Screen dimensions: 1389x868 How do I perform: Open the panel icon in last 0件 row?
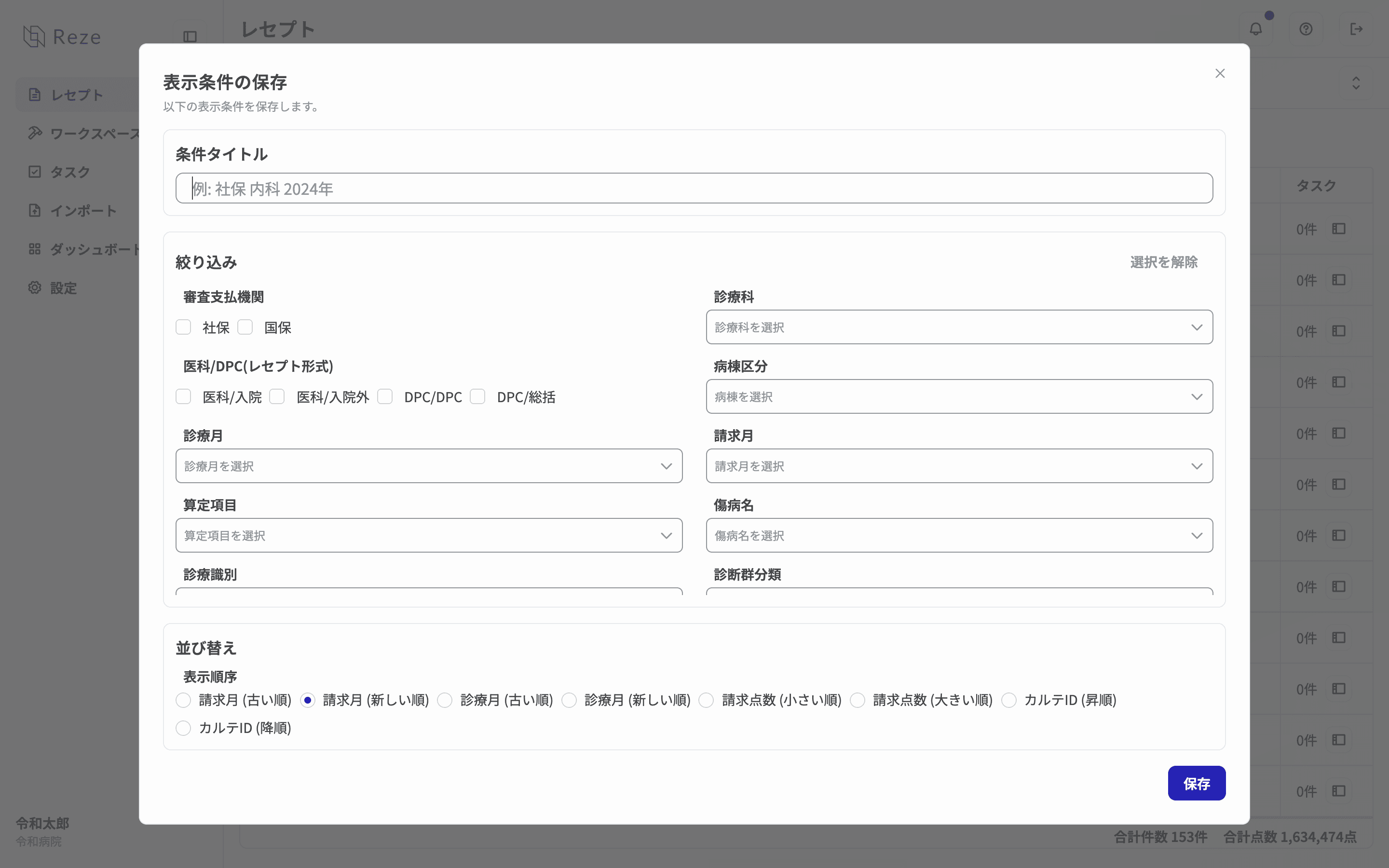click(1338, 791)
